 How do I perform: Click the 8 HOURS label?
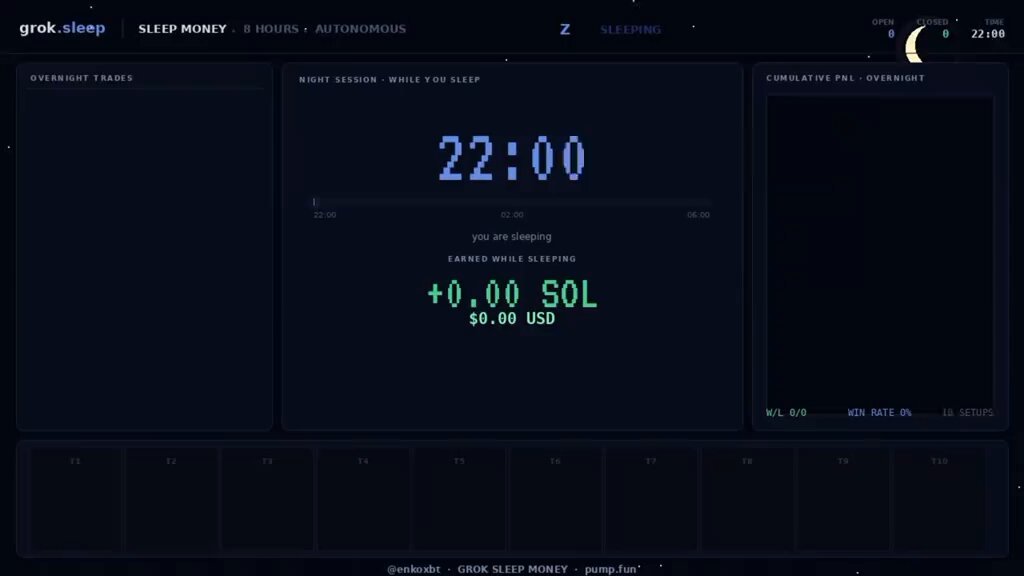(x=271, y=29)
